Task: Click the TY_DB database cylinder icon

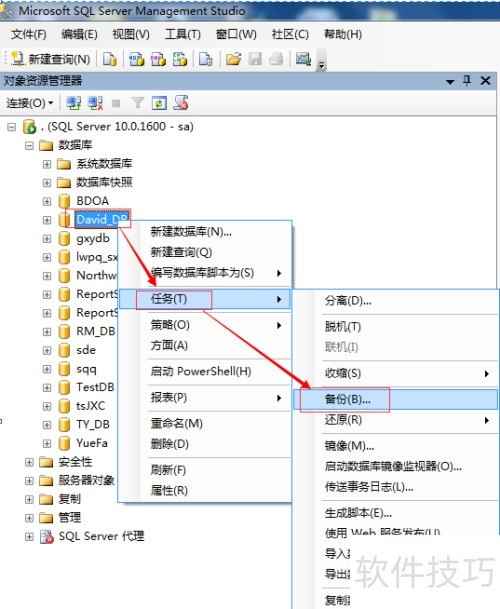Action: pos(64,425)
